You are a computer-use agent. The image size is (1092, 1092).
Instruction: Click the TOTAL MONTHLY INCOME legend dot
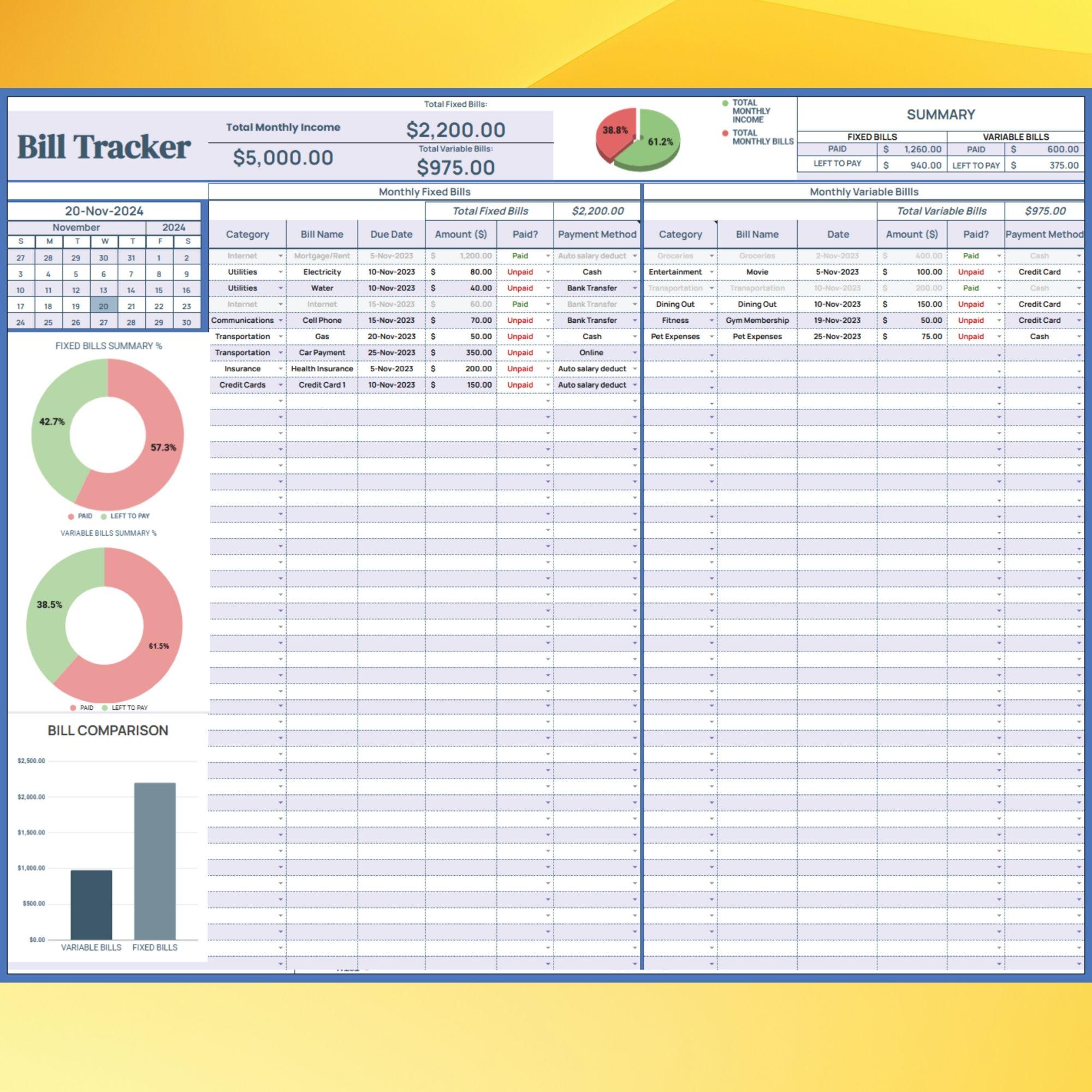(x=725, y=102)
